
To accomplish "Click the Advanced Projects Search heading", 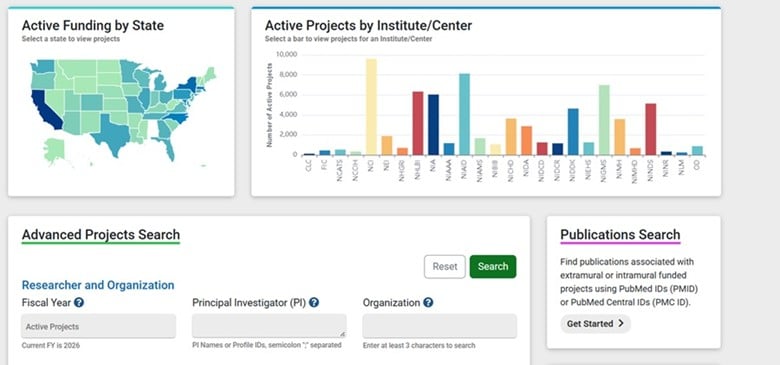I will pyautogui.click(x=101, y=235).
